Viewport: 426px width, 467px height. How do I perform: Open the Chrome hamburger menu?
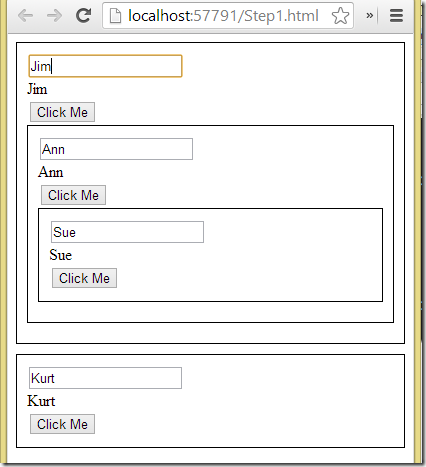tap(396, 16)
